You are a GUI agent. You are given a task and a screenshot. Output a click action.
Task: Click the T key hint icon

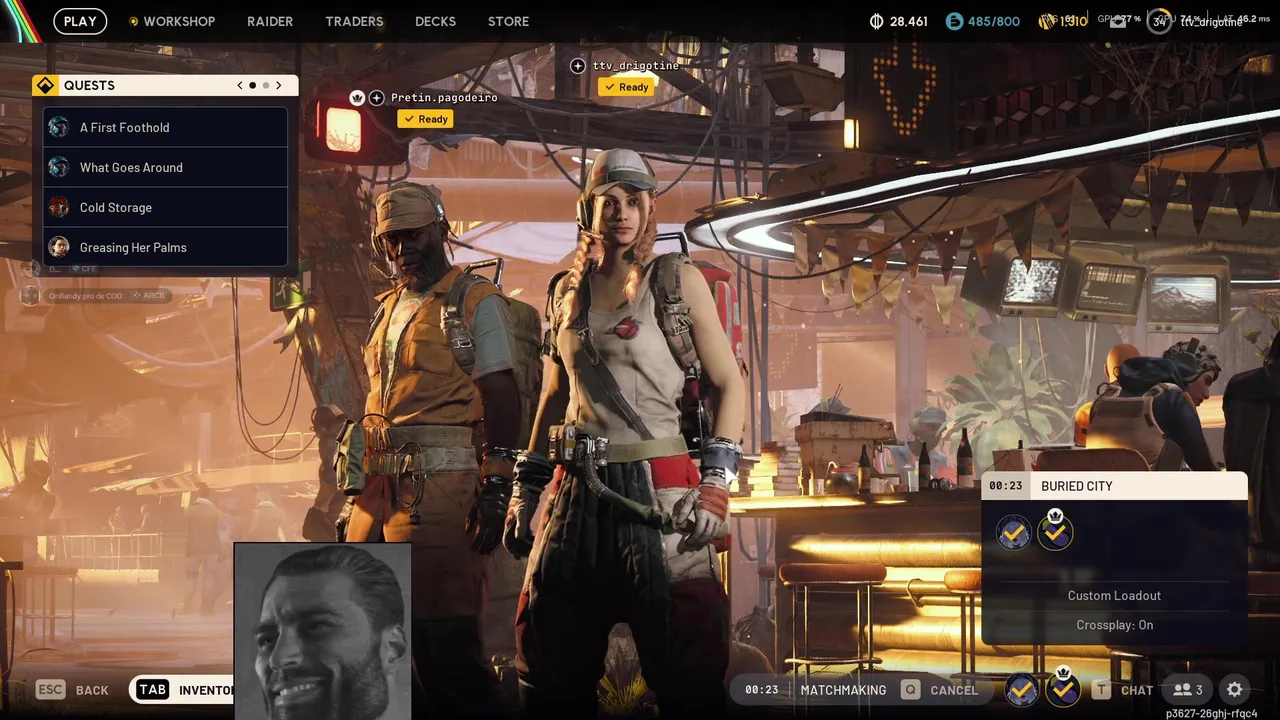coord(1101,689)
